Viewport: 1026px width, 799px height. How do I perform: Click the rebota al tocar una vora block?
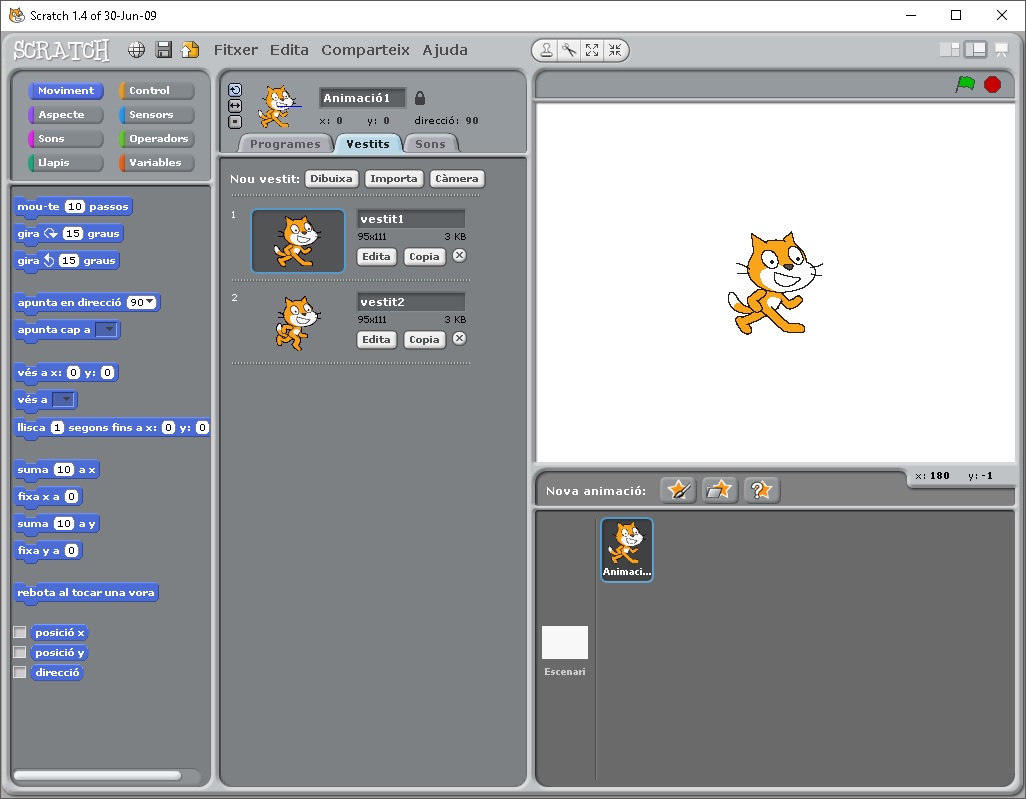pyautogui.click(x=86, y=592)
